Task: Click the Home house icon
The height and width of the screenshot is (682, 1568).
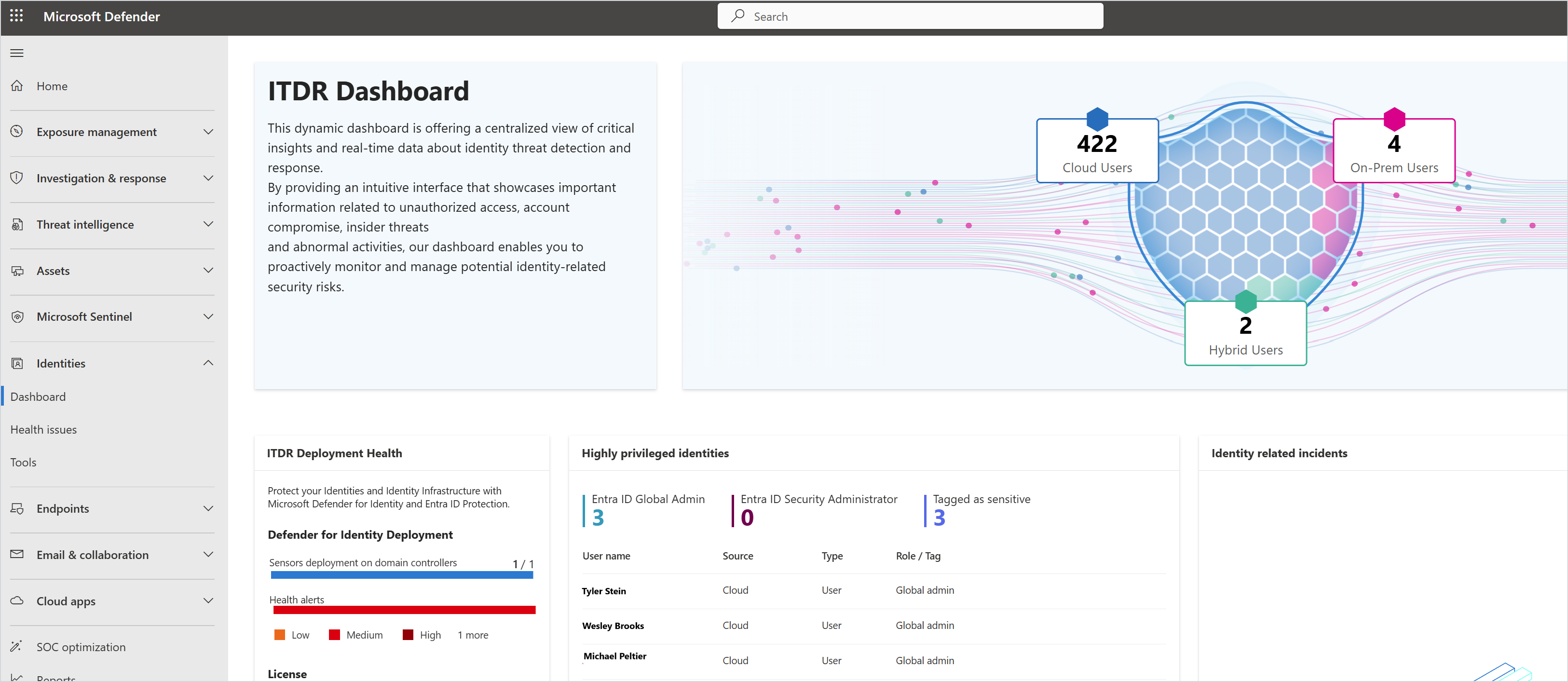Action: point(17,86)
